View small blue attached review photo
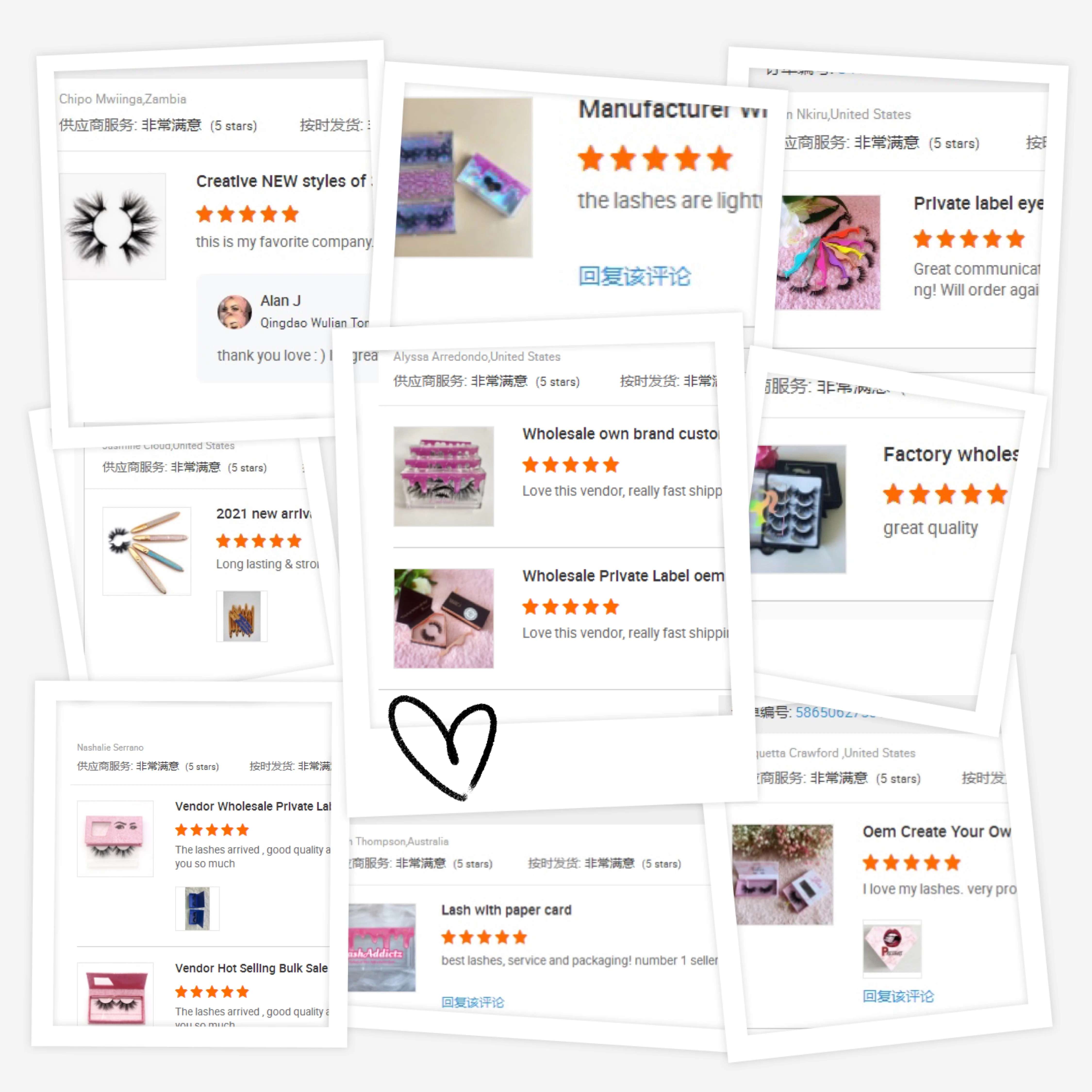This screenshot has height=1092, width=1092. pos(197,909)
